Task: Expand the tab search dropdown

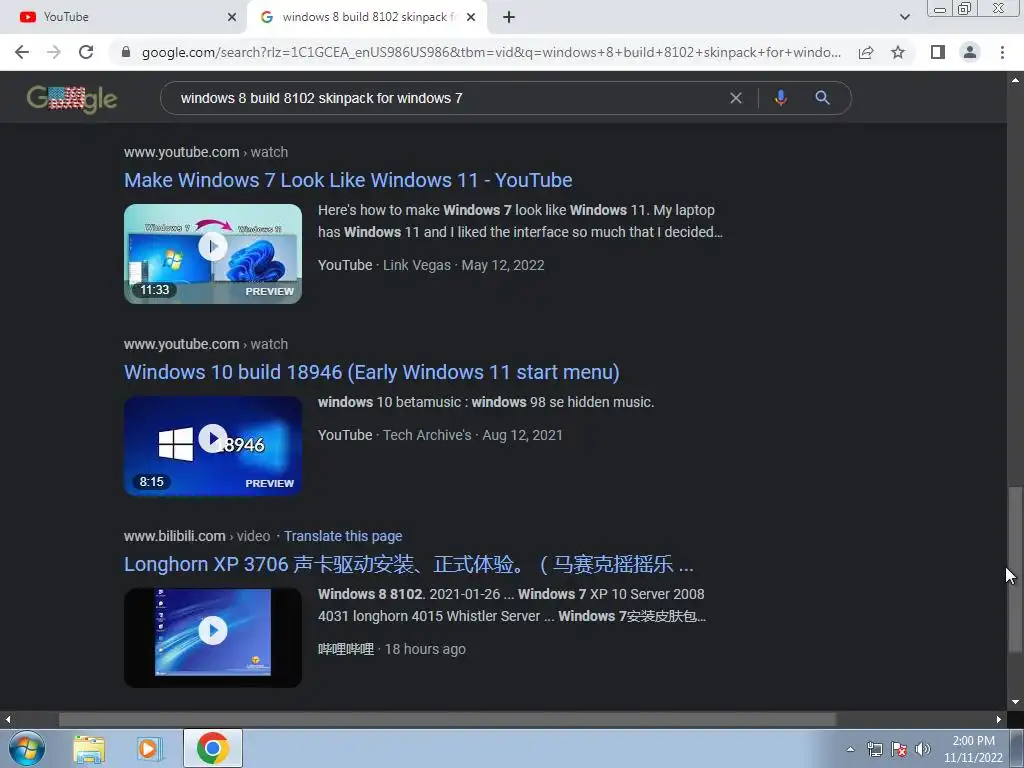Action: [904, 17]
